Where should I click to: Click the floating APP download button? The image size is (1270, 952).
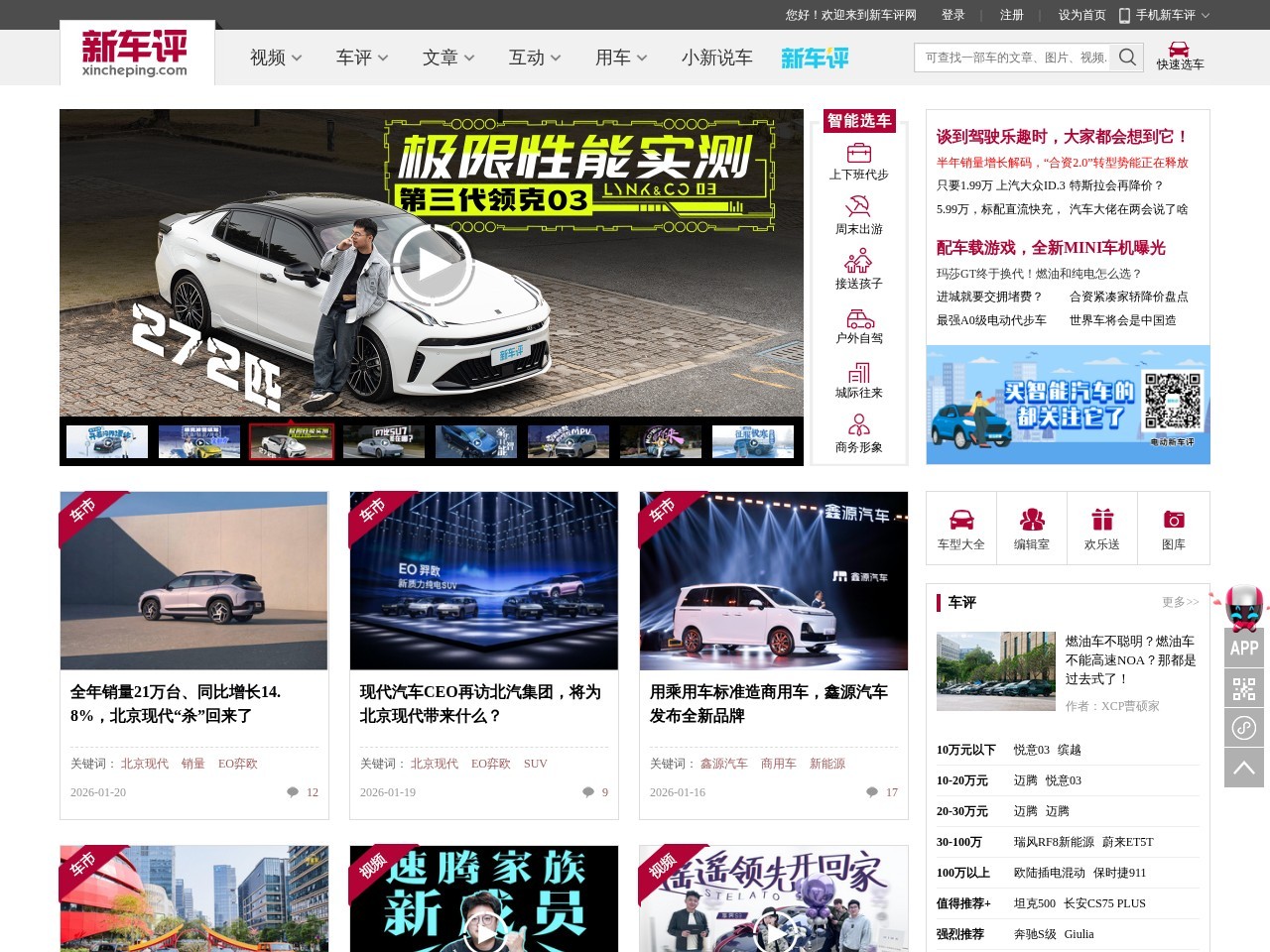pyautogui.click(x=1244, y=648)
